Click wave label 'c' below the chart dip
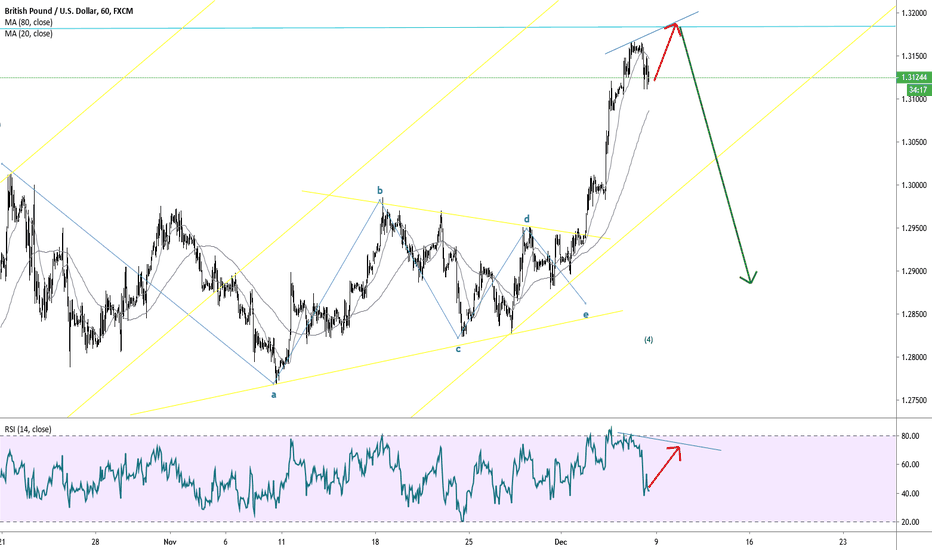 coord(458,349)
